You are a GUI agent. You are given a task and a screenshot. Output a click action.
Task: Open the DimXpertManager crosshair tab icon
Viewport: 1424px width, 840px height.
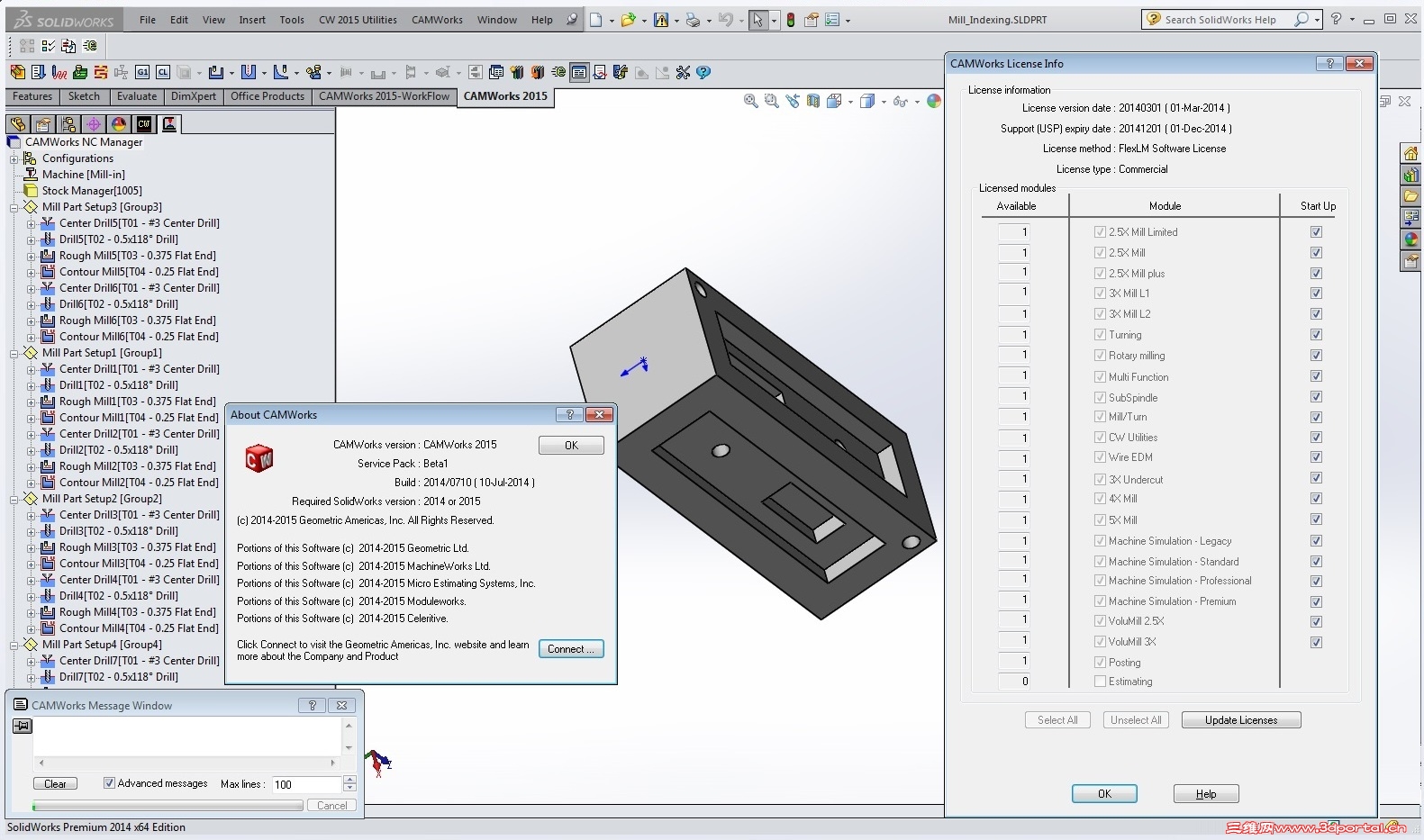[x=94, y=124]
